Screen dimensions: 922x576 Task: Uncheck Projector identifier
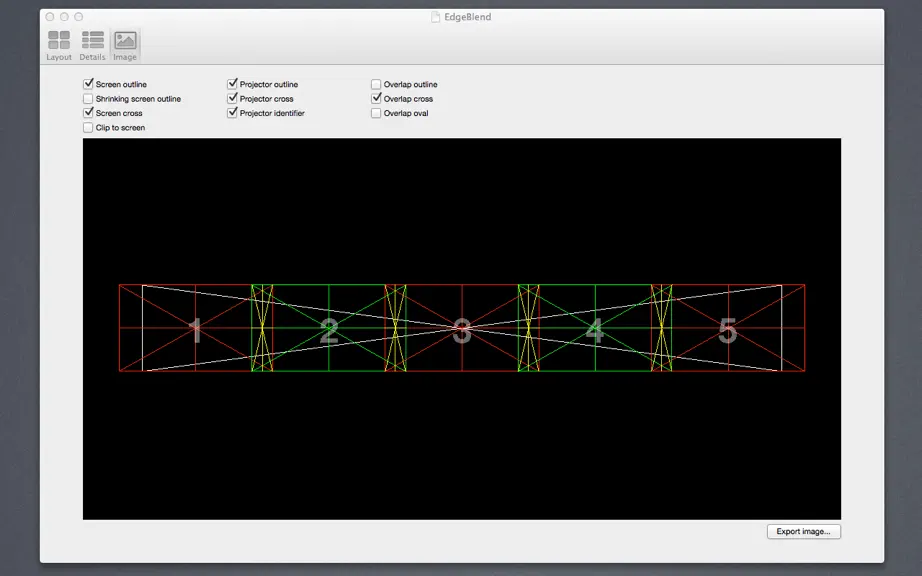232,113
